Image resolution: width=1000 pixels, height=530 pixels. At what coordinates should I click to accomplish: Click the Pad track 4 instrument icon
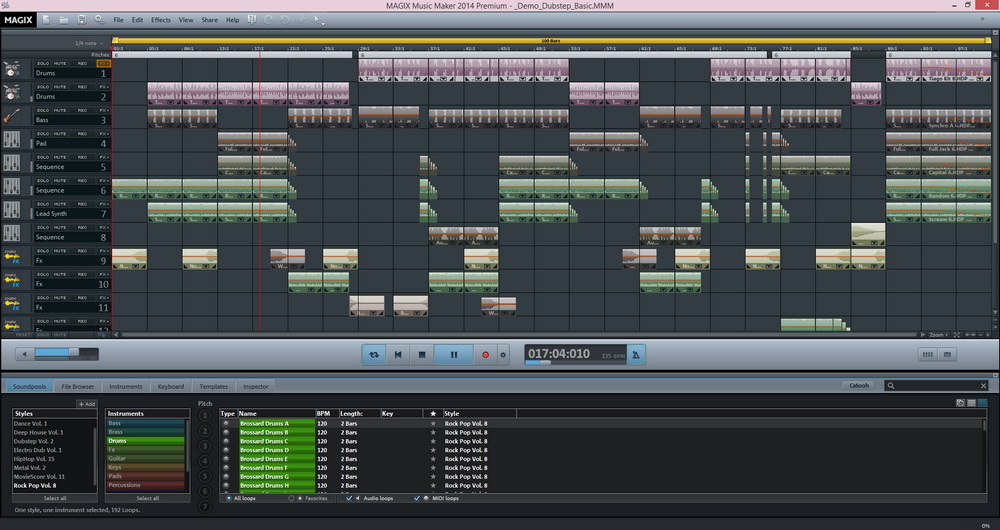click(11, 140)
